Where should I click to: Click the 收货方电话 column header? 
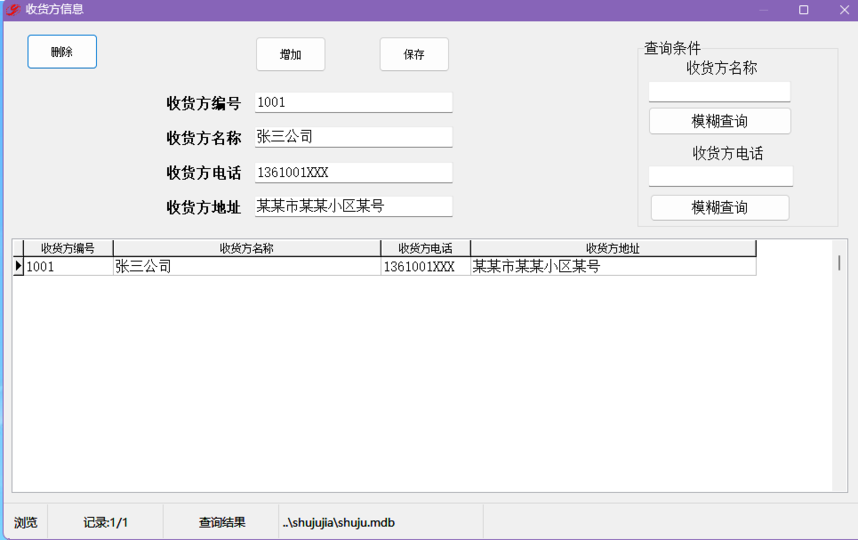pyautogui.click(x=425, y=248)
